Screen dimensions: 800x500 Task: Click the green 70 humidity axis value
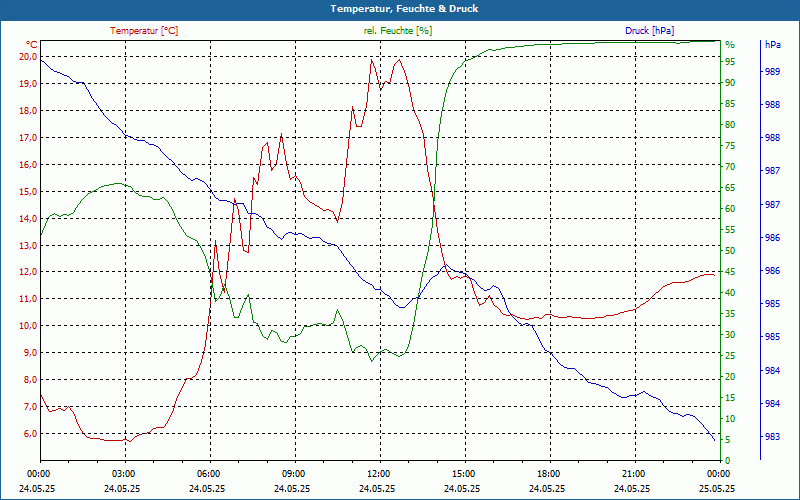tap(730, 167)
